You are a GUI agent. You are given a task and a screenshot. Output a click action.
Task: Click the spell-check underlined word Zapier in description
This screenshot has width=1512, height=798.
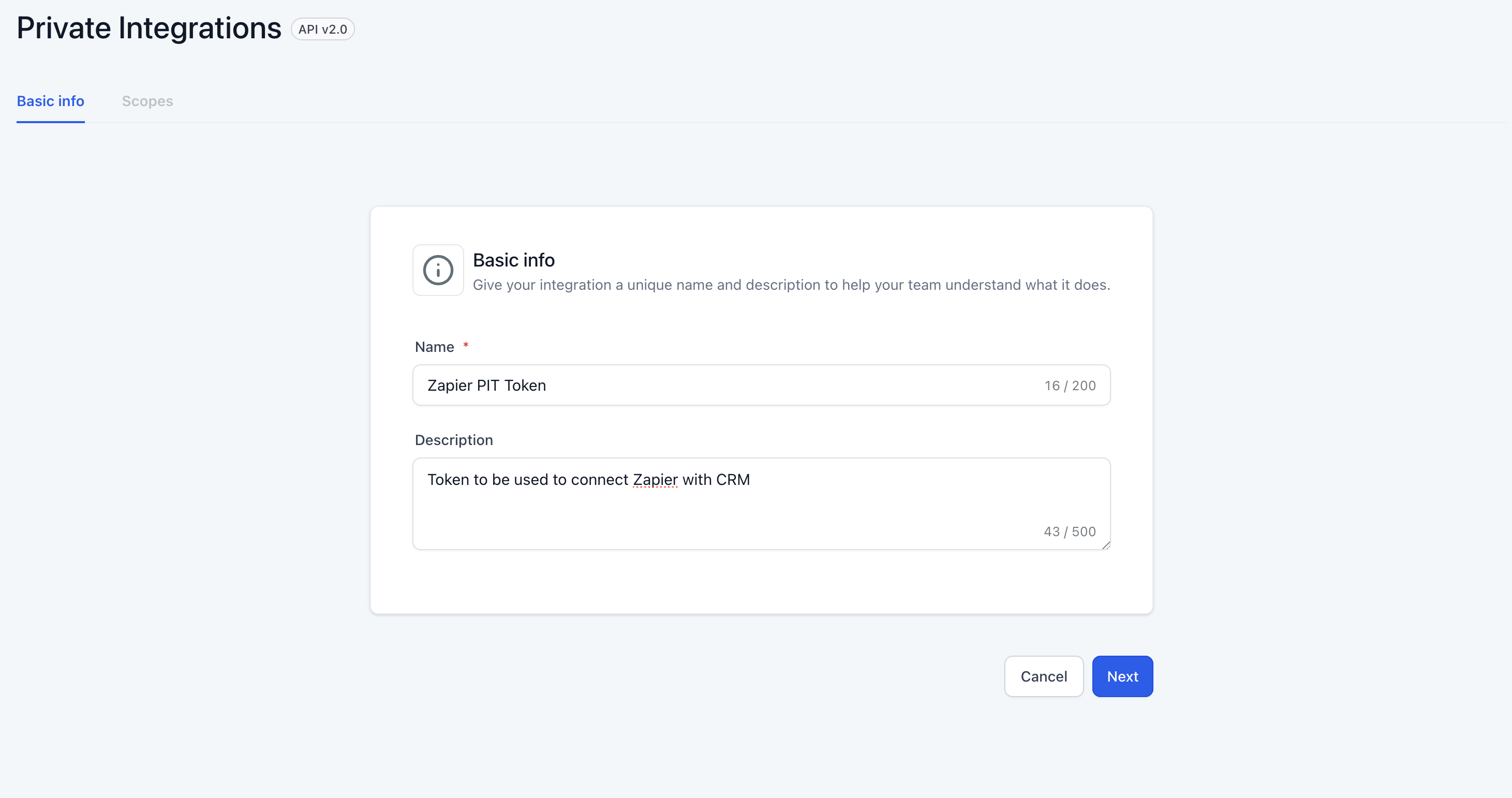pyautogui.click(x=655, y=480)
